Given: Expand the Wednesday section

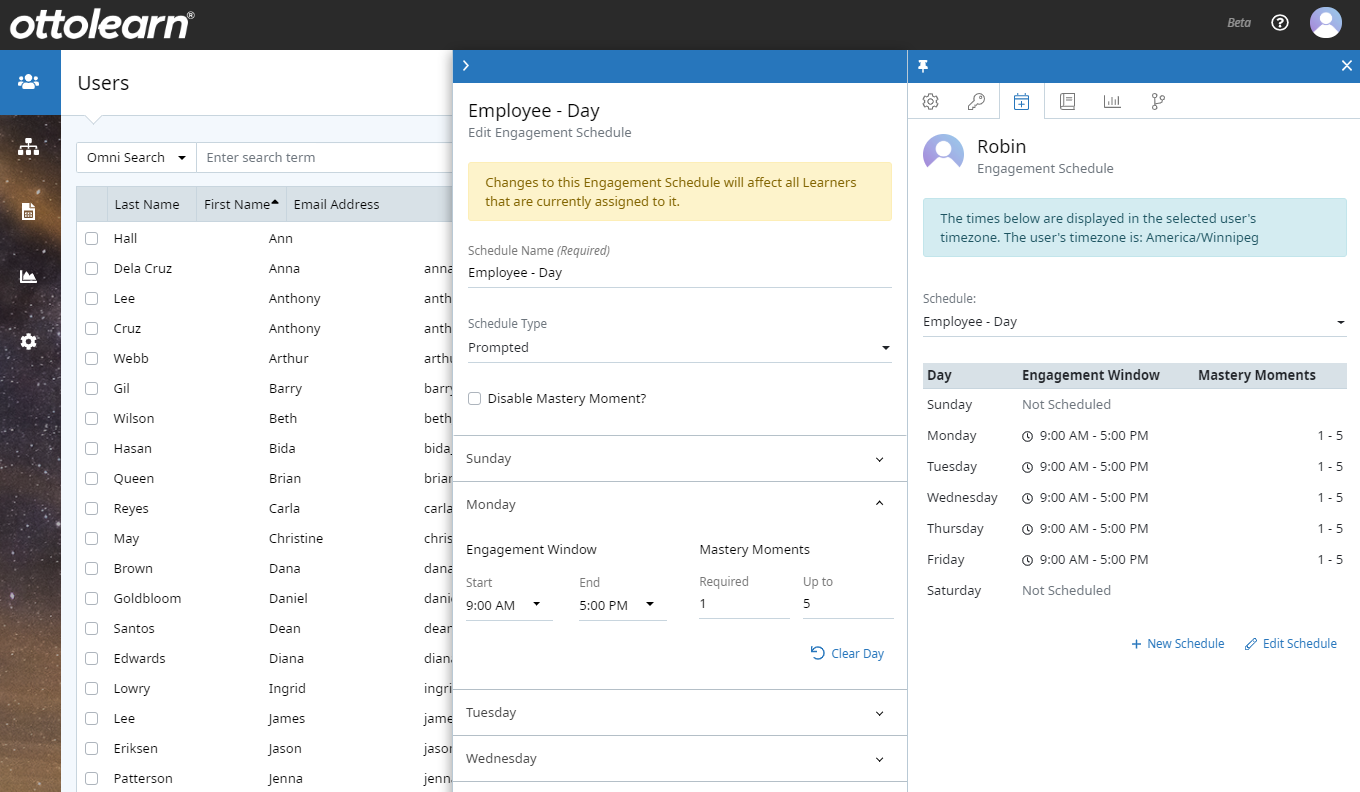Looking at the screenshot, I should tap(680, 759).
